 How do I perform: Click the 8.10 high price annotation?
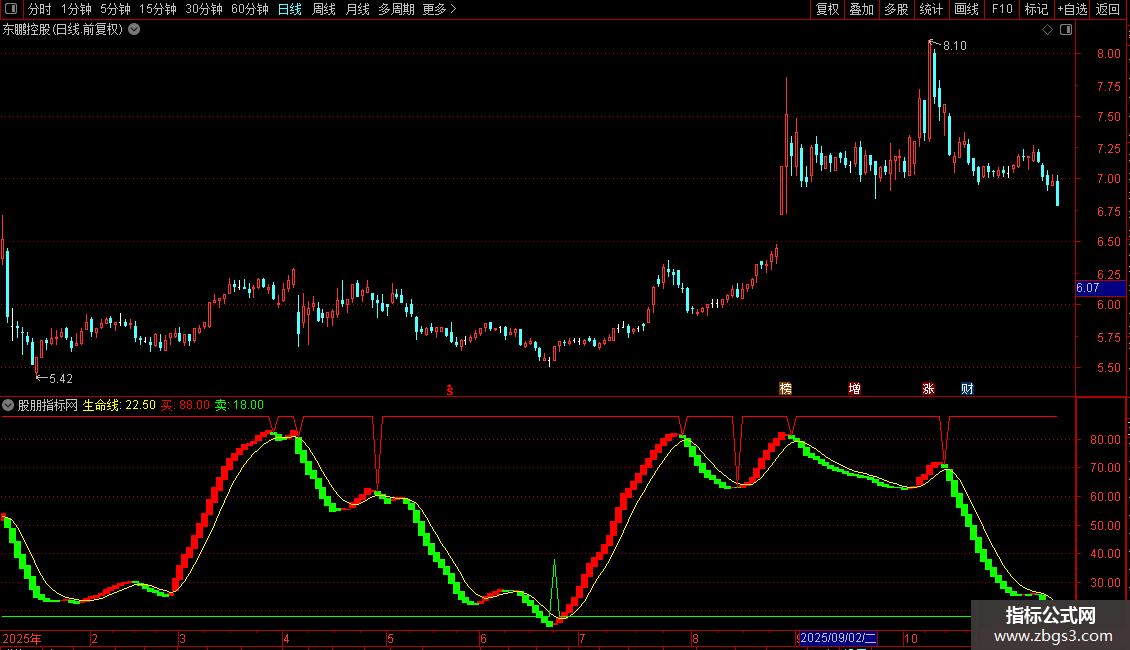[x=955, y=46]
